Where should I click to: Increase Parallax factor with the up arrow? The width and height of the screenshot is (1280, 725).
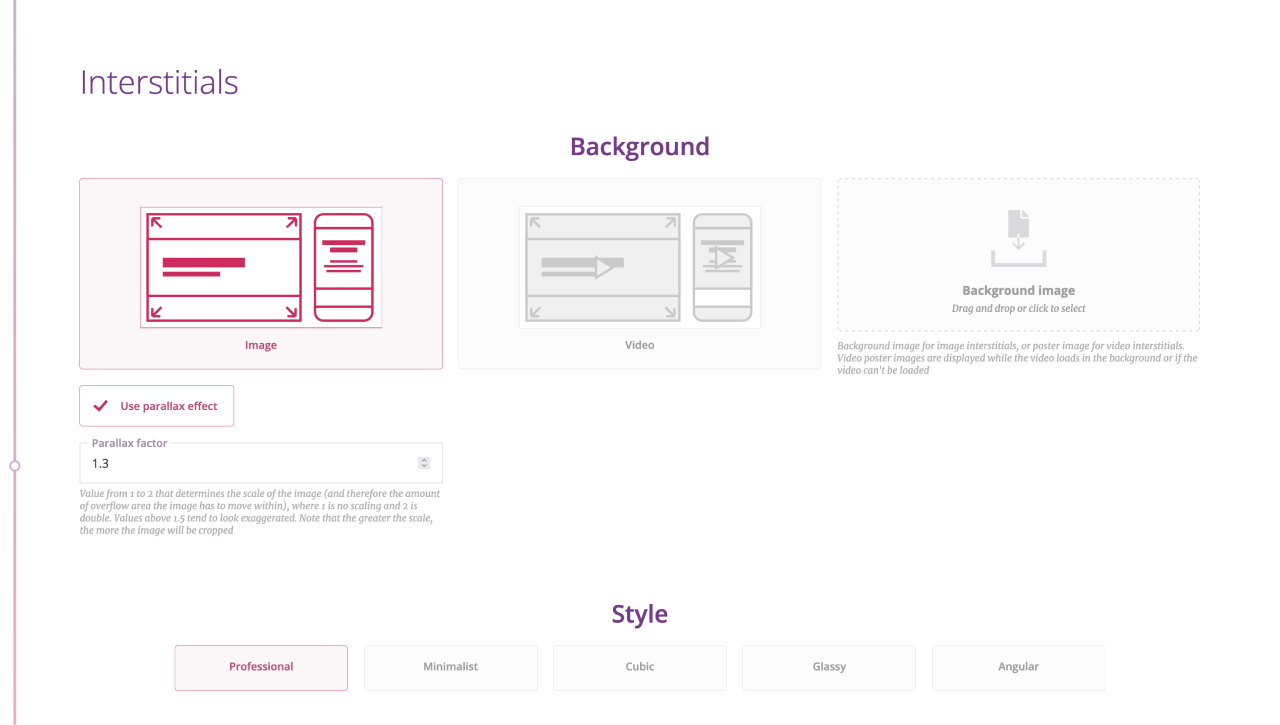tap(424, 460)
